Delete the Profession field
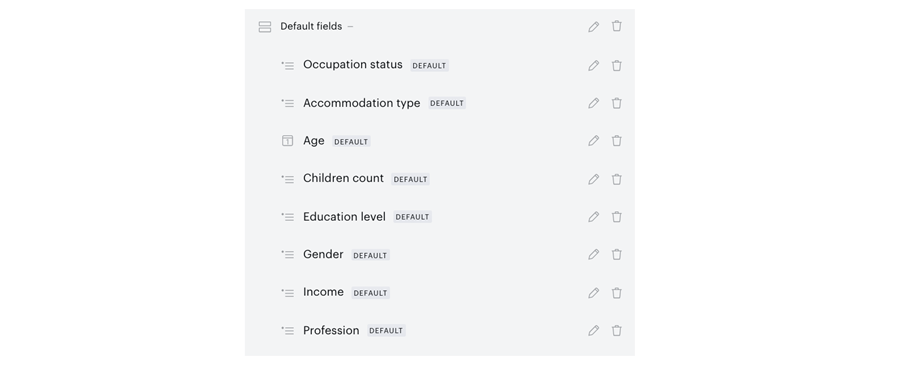The image size is (907, 365). click(617, 330)
